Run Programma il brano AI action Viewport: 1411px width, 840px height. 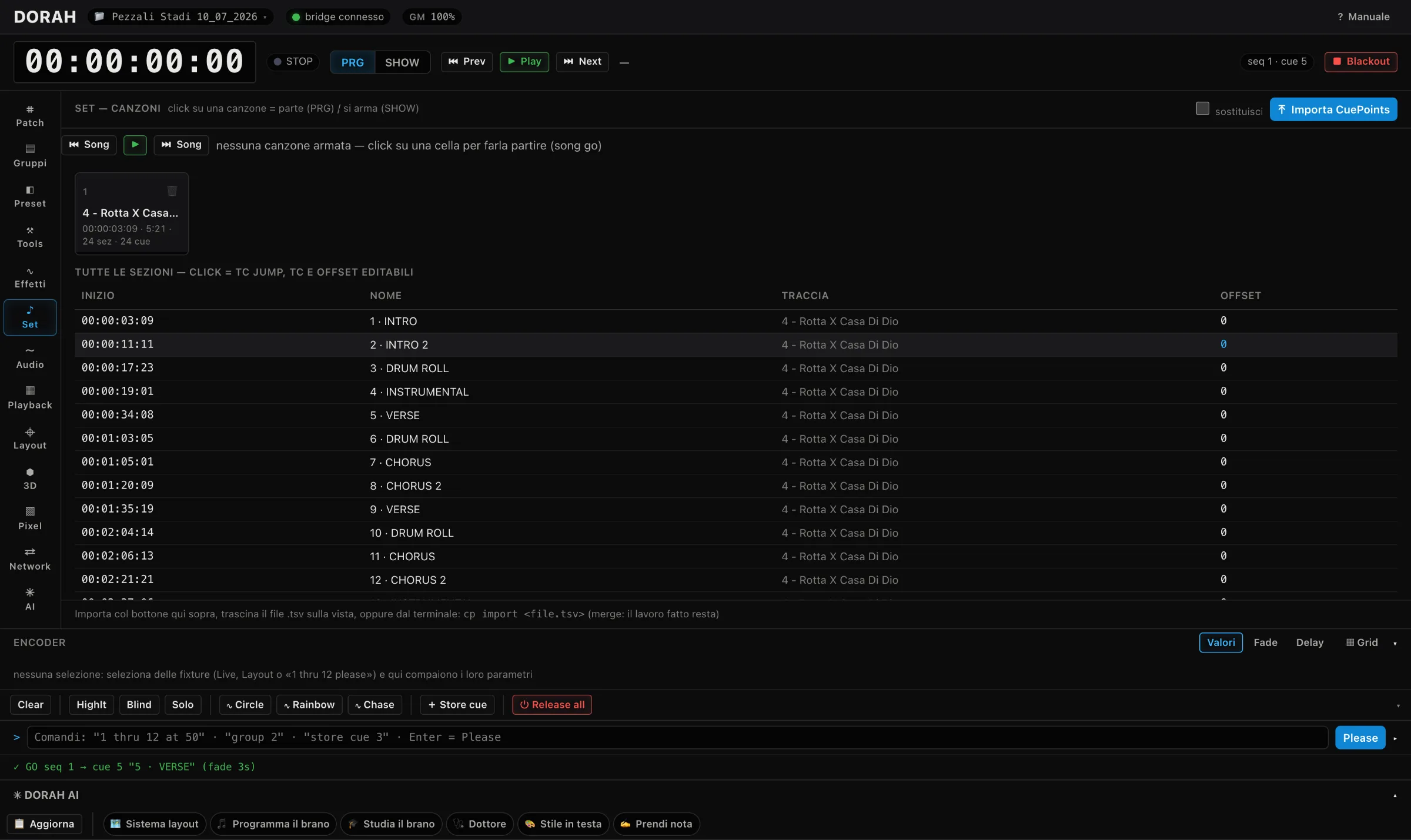click(273, 824)
